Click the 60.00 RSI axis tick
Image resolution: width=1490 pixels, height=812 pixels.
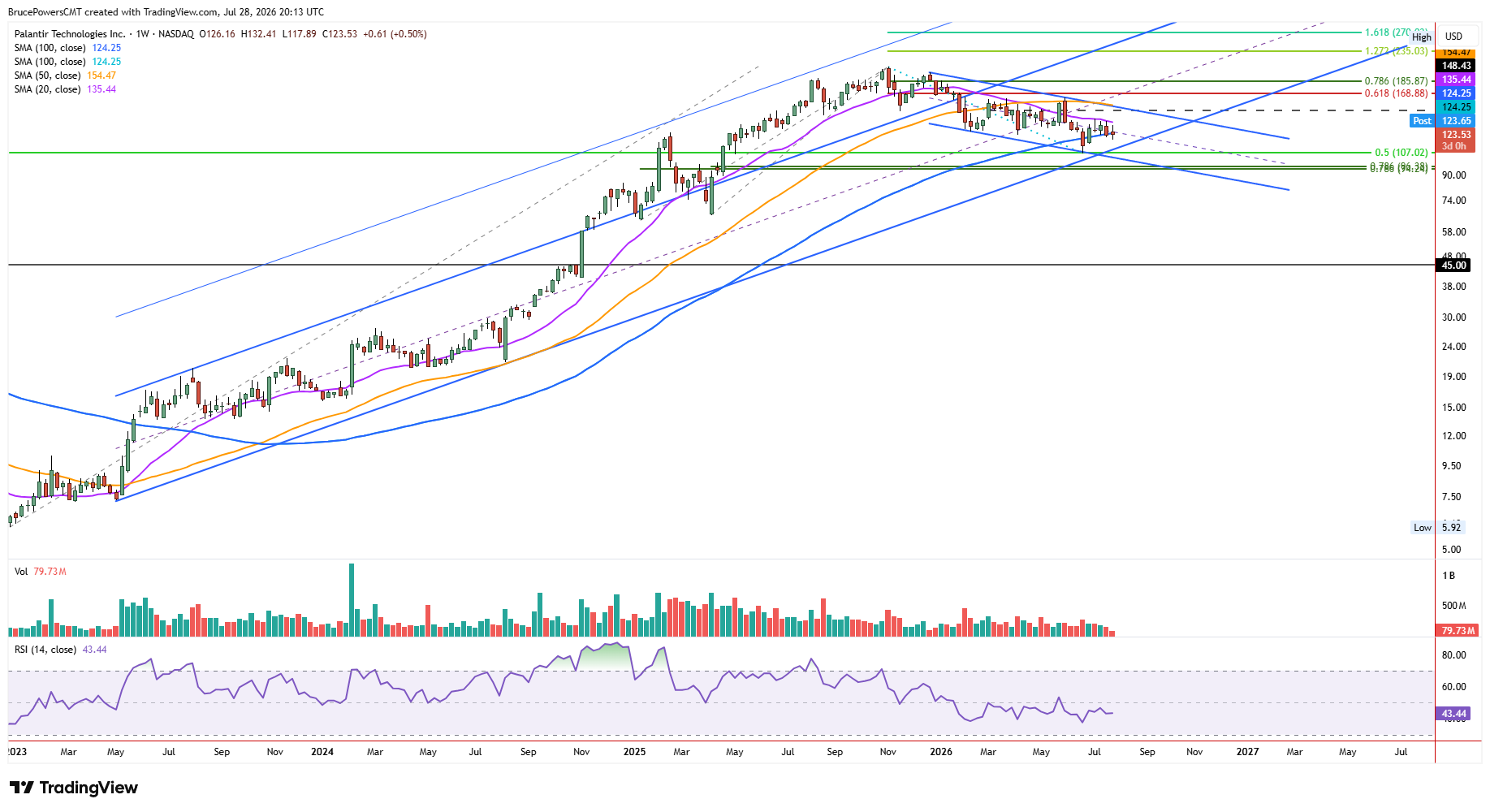(1453, 687)
